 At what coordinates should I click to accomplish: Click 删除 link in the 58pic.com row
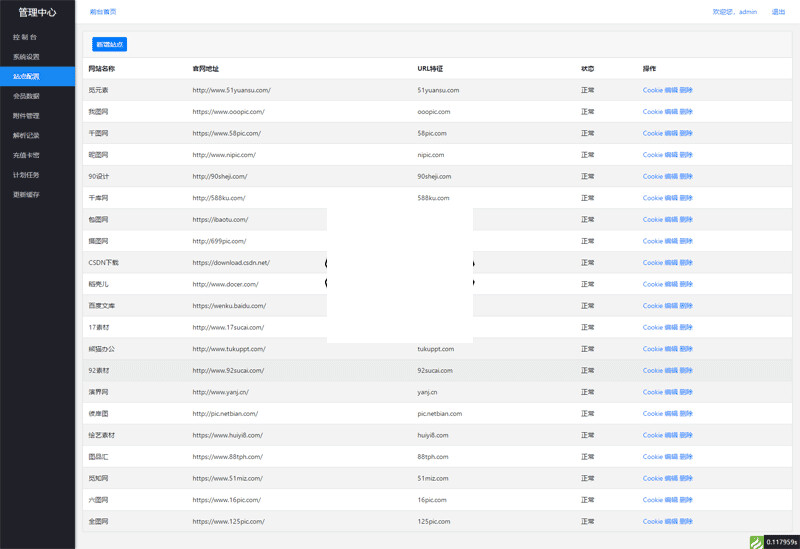[x=686, y=133]
